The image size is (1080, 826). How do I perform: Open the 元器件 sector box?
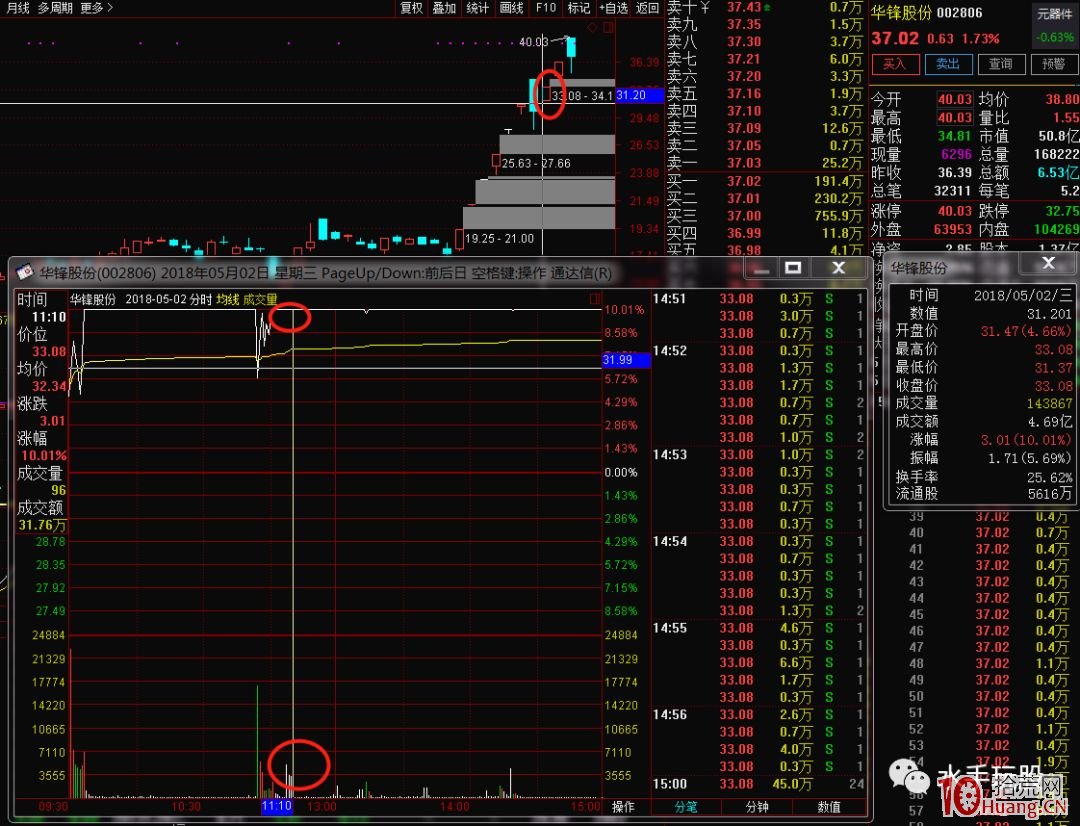tap(1055, 14)
